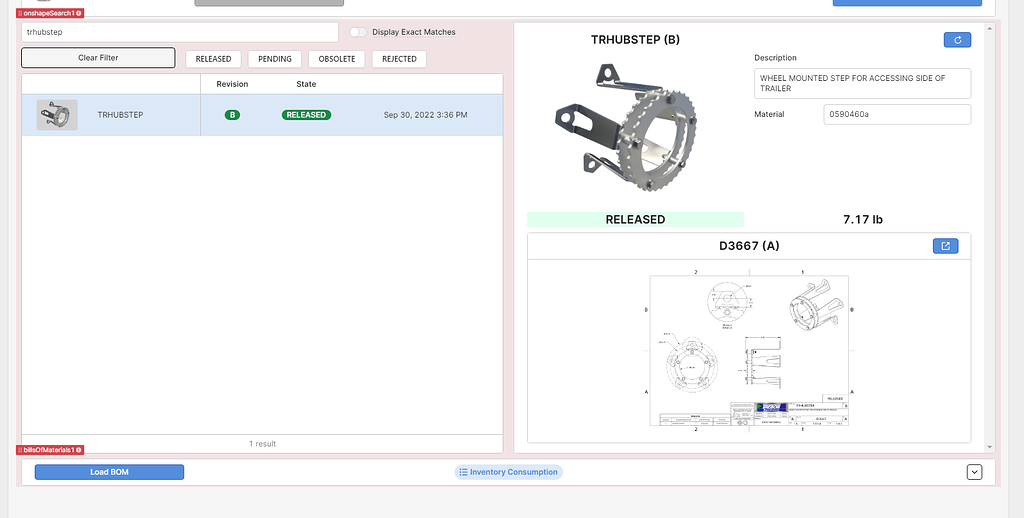Click the Revision column header
Screen dimensions: 1024x518
232,84
